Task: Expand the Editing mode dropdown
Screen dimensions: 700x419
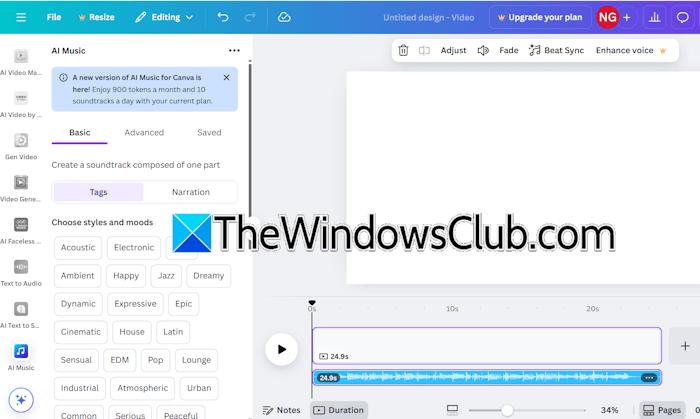Action: tap(164, 17)
